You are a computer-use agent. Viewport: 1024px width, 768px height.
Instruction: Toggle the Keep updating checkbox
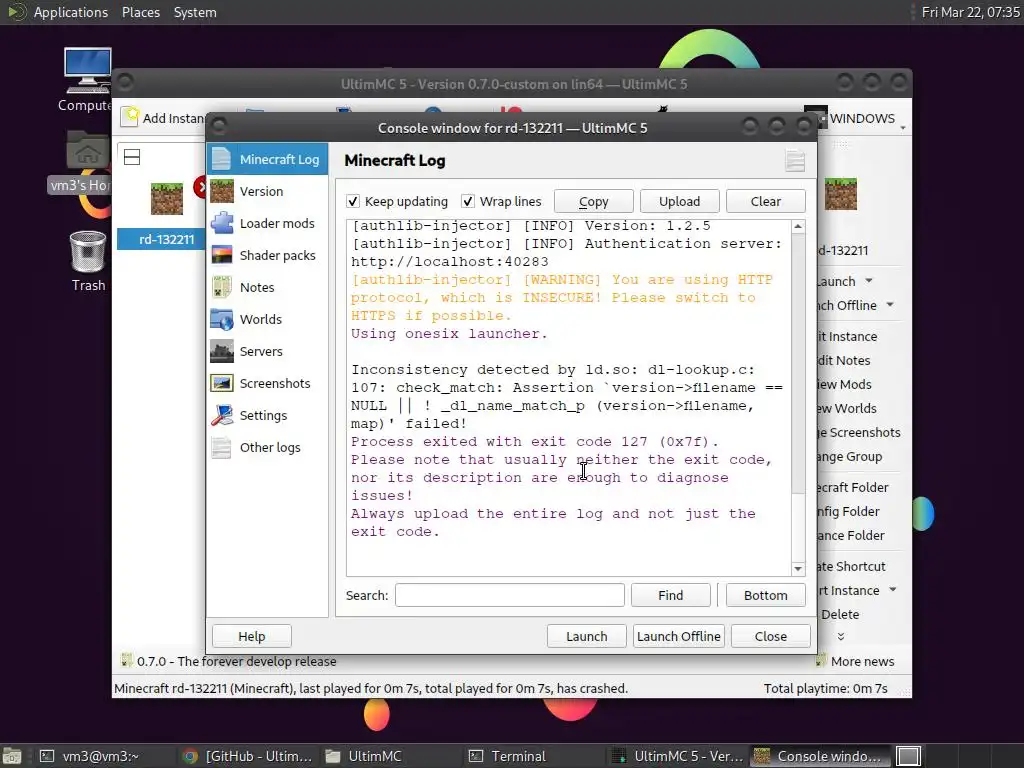353,201
